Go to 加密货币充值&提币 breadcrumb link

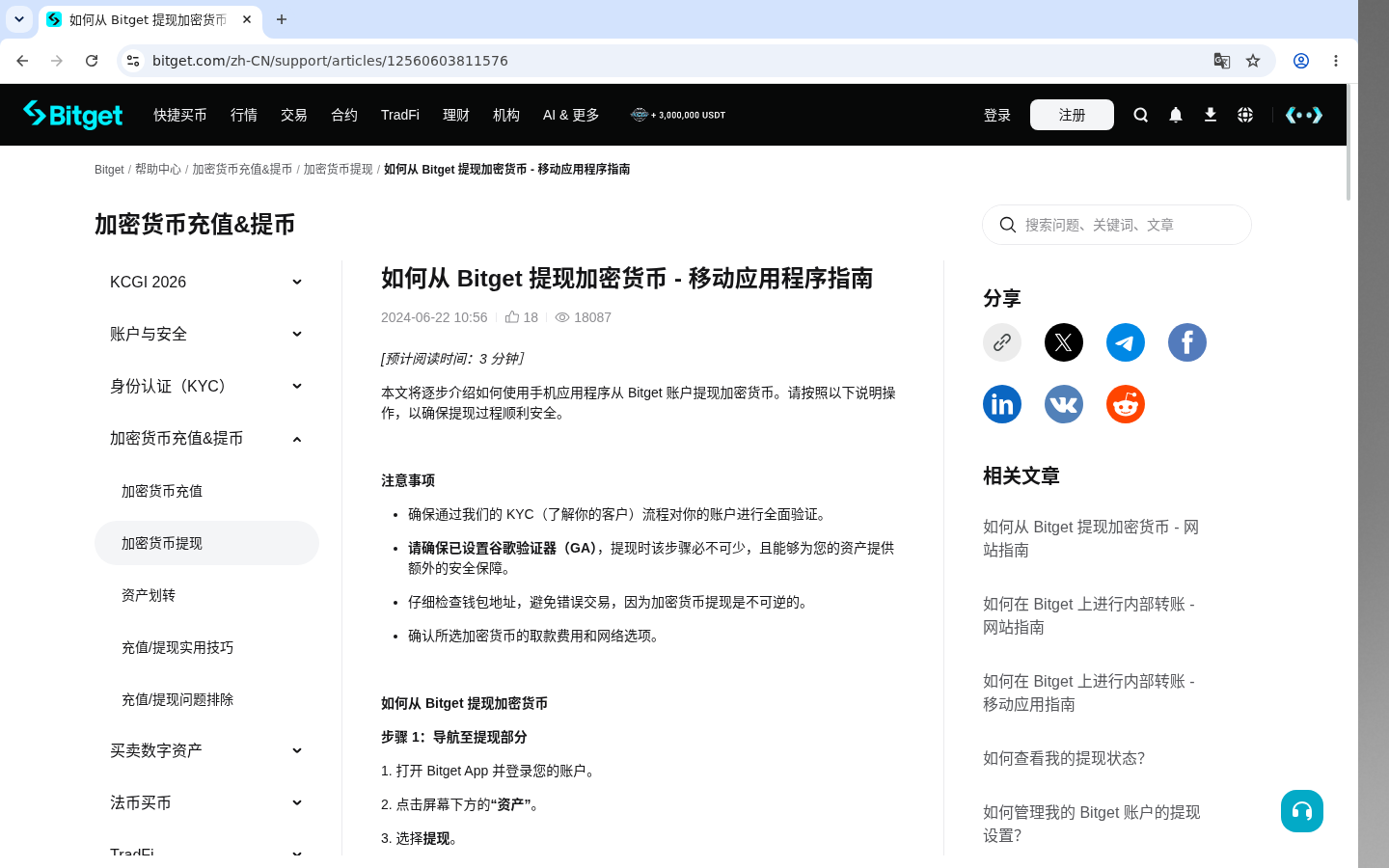pyautogui.click(x=242, y=169)
